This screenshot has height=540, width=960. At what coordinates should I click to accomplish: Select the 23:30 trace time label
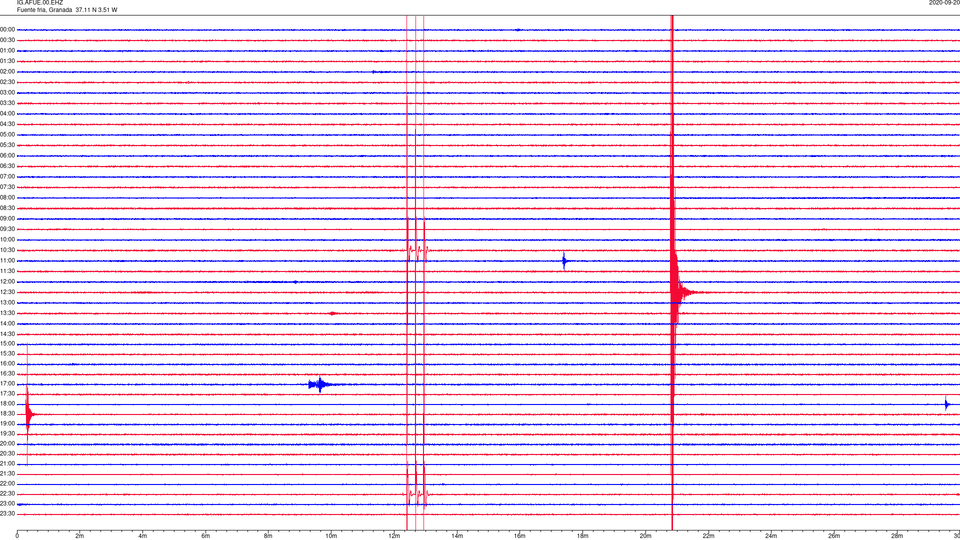(x=7, y=514)
